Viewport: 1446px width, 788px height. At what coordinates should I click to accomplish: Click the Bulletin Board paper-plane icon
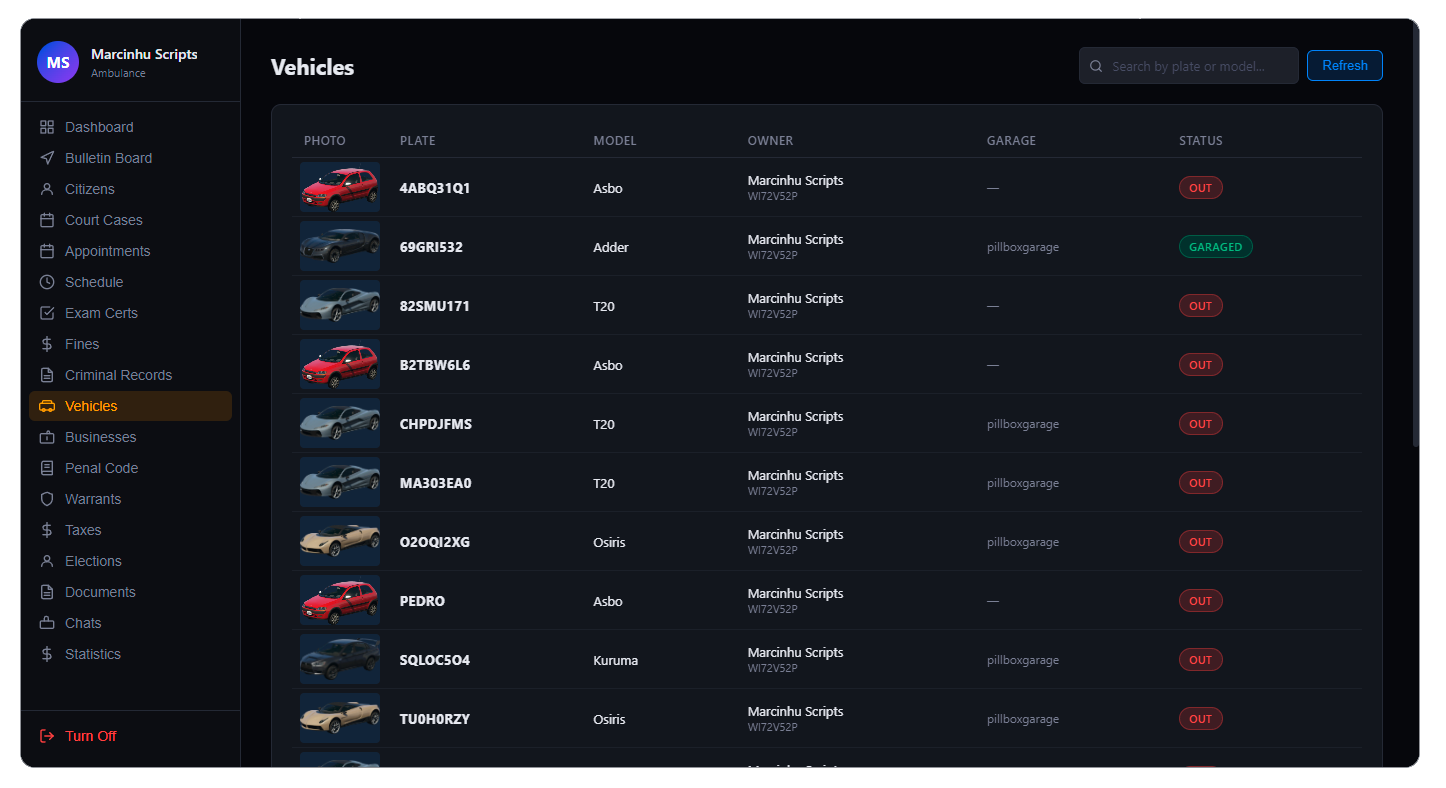47,158
